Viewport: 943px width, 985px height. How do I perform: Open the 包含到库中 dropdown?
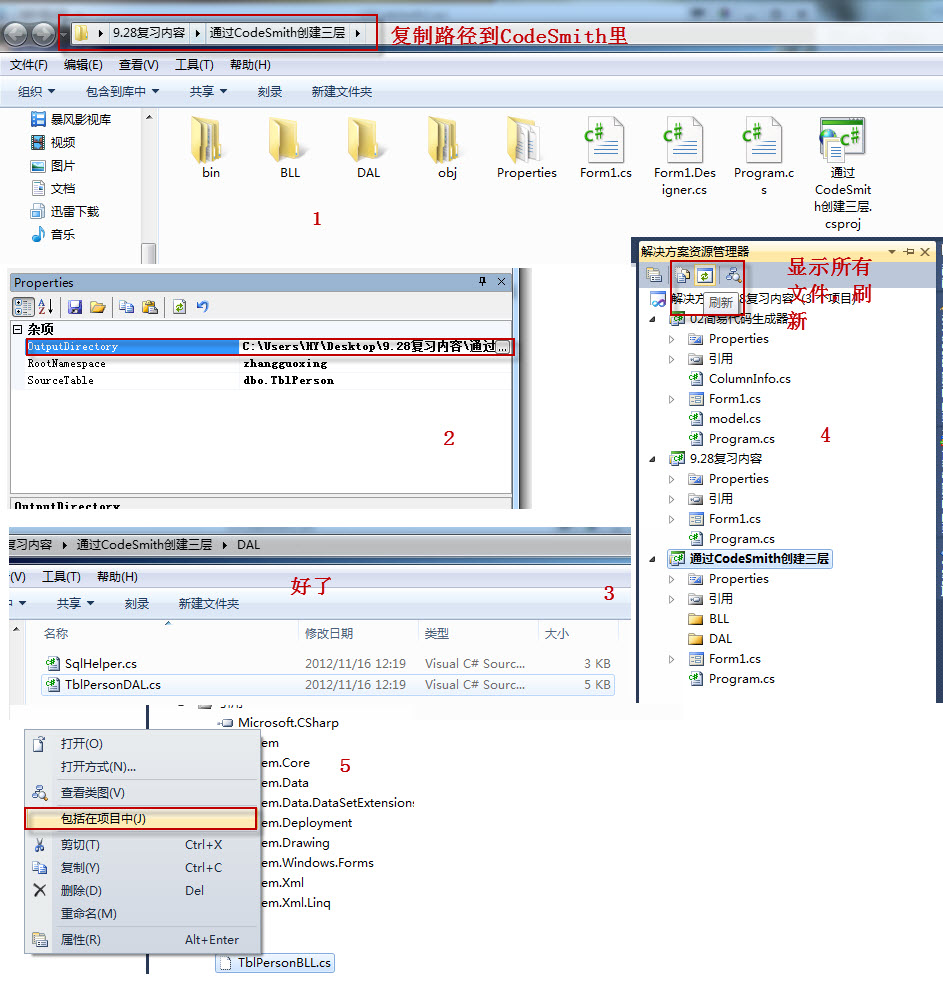pos(123,92)
